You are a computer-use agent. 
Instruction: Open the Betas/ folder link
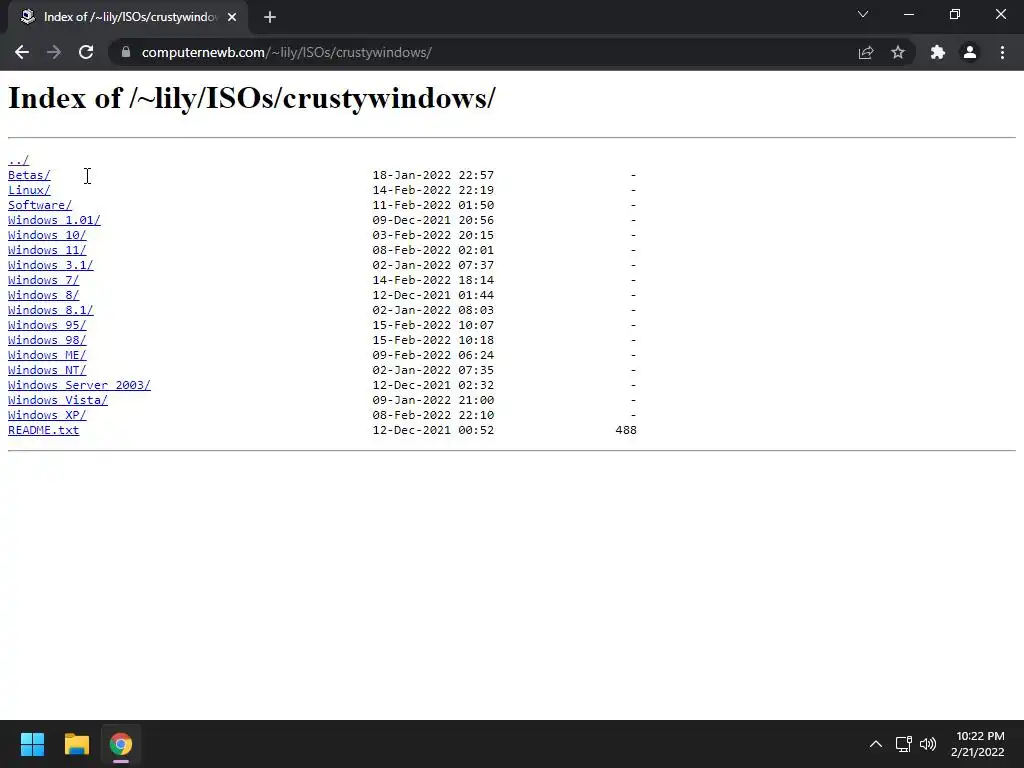pyautogui.click(x=29, y=175)
